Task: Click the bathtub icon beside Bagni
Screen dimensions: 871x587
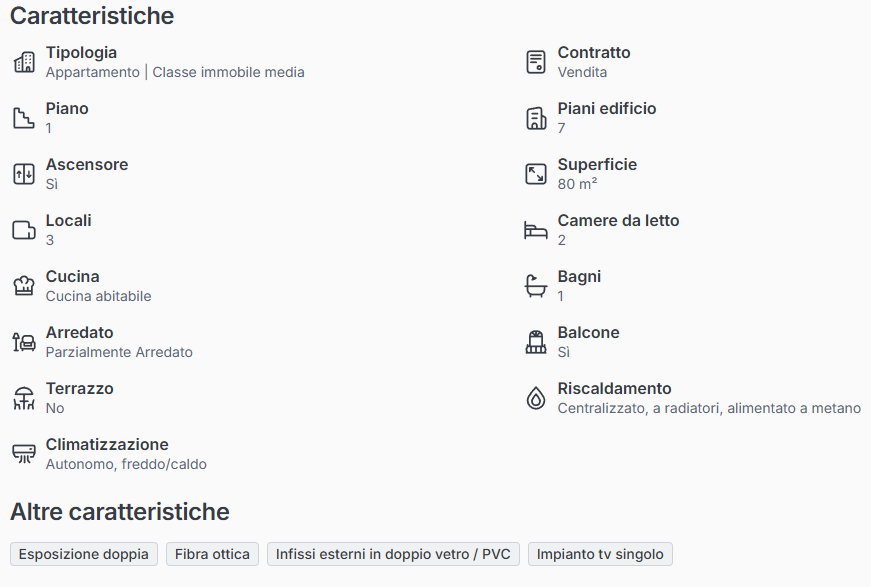Action: pyautogui.click(x=536, y=286)
